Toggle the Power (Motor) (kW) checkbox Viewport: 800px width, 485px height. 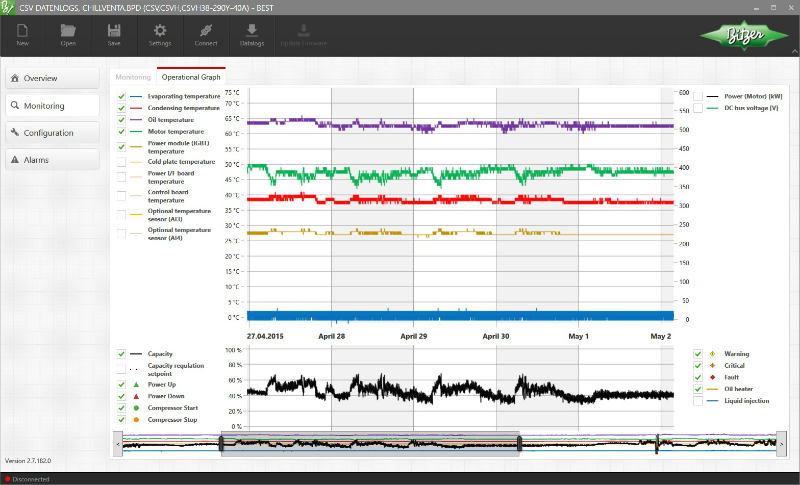[x=698, y=96]
